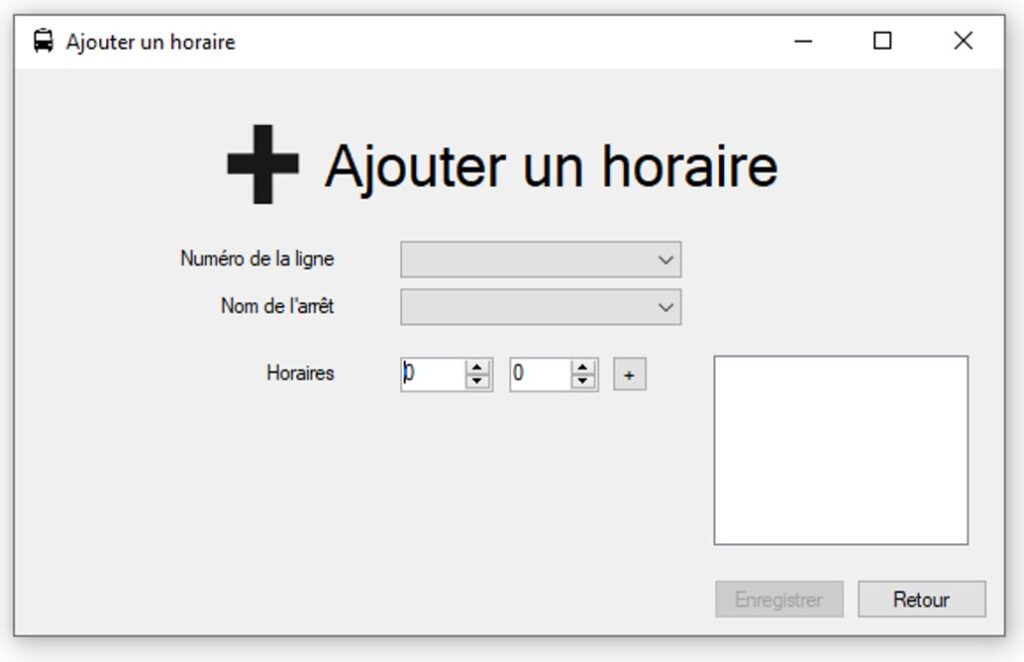Add the time with the small + button
The width and height of the screenshot is (1024, 662).
coord(630,375)
